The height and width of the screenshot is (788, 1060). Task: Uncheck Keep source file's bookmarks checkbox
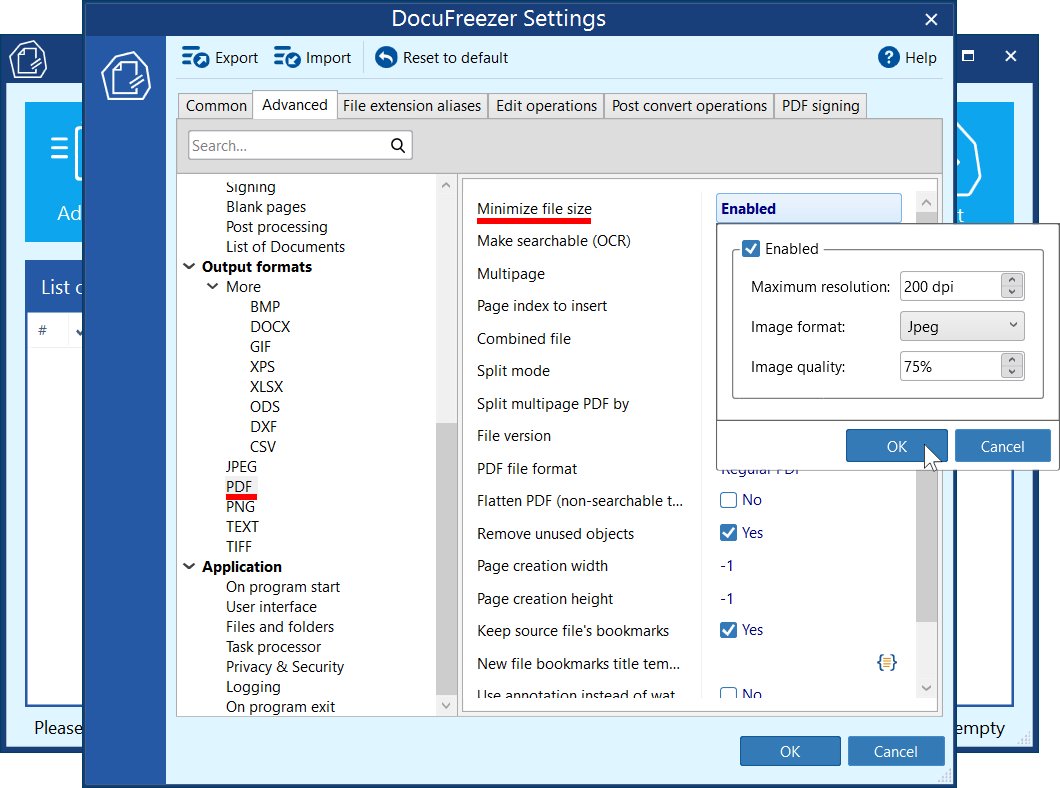click(728, 630)
